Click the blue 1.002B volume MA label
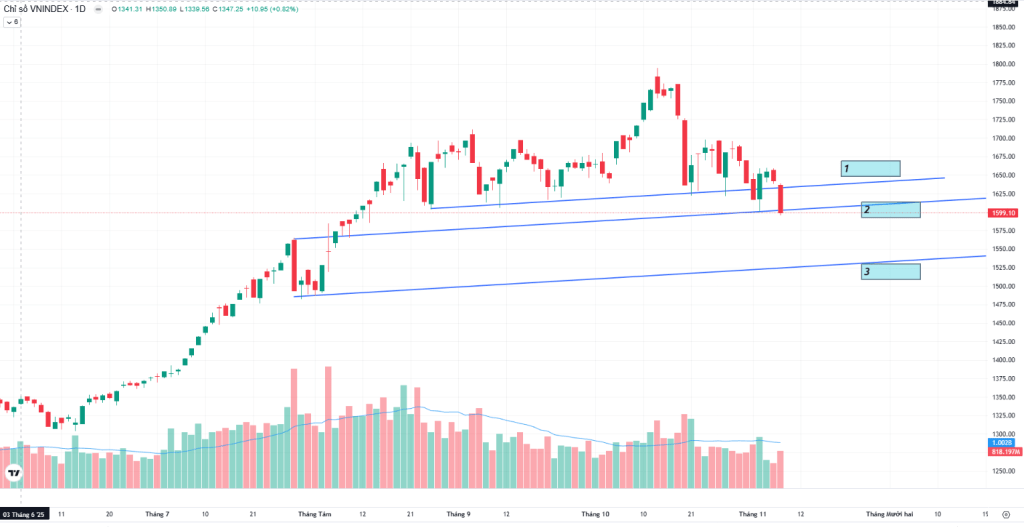The width and height of the screenshot is (1024, 527). [1002, 442]
